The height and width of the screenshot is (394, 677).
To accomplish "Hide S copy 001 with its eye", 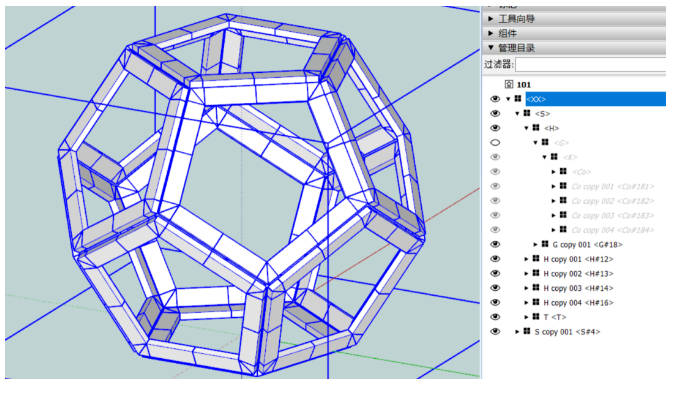I will tap(495, 331).
